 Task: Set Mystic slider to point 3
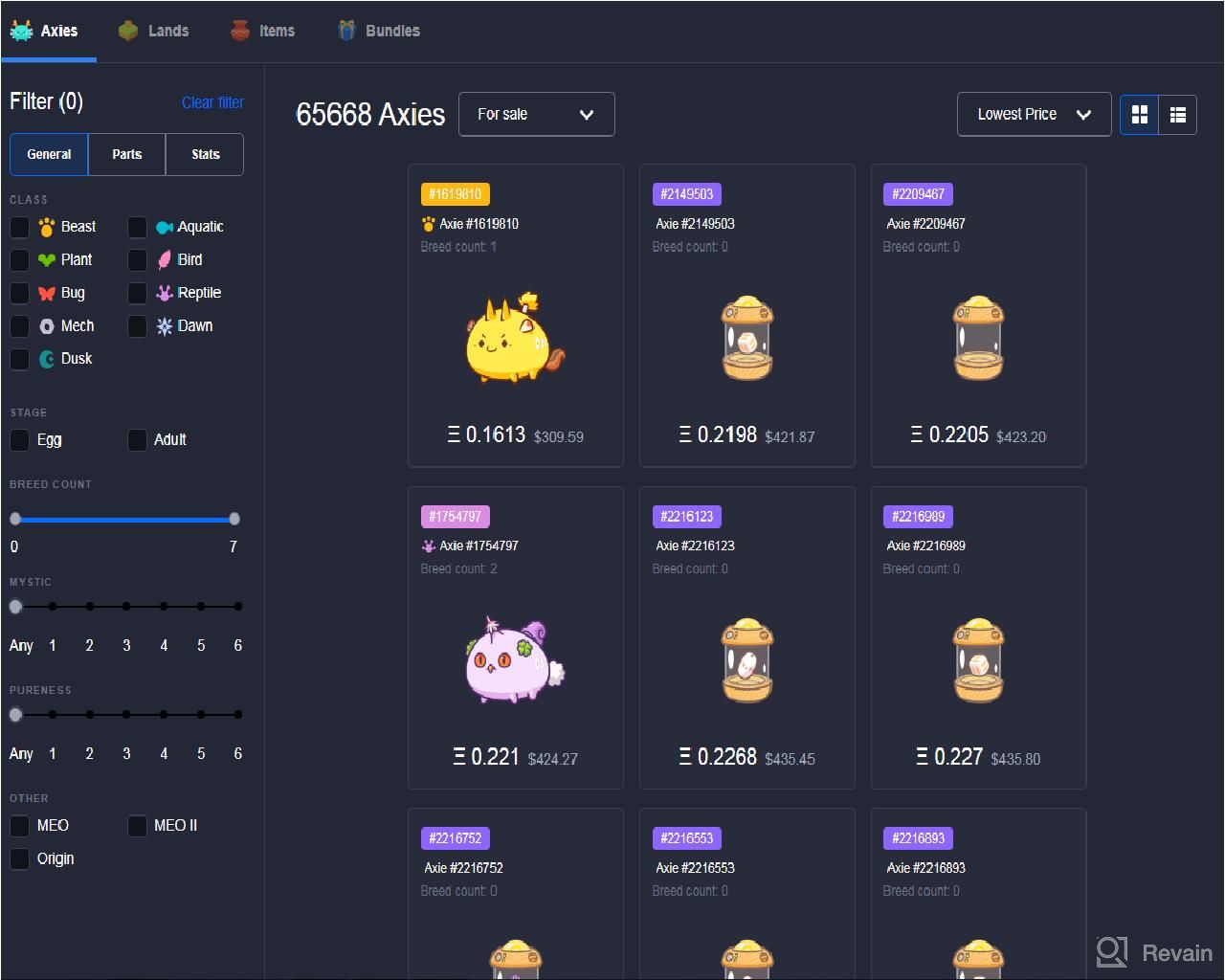tap(126, 606)
